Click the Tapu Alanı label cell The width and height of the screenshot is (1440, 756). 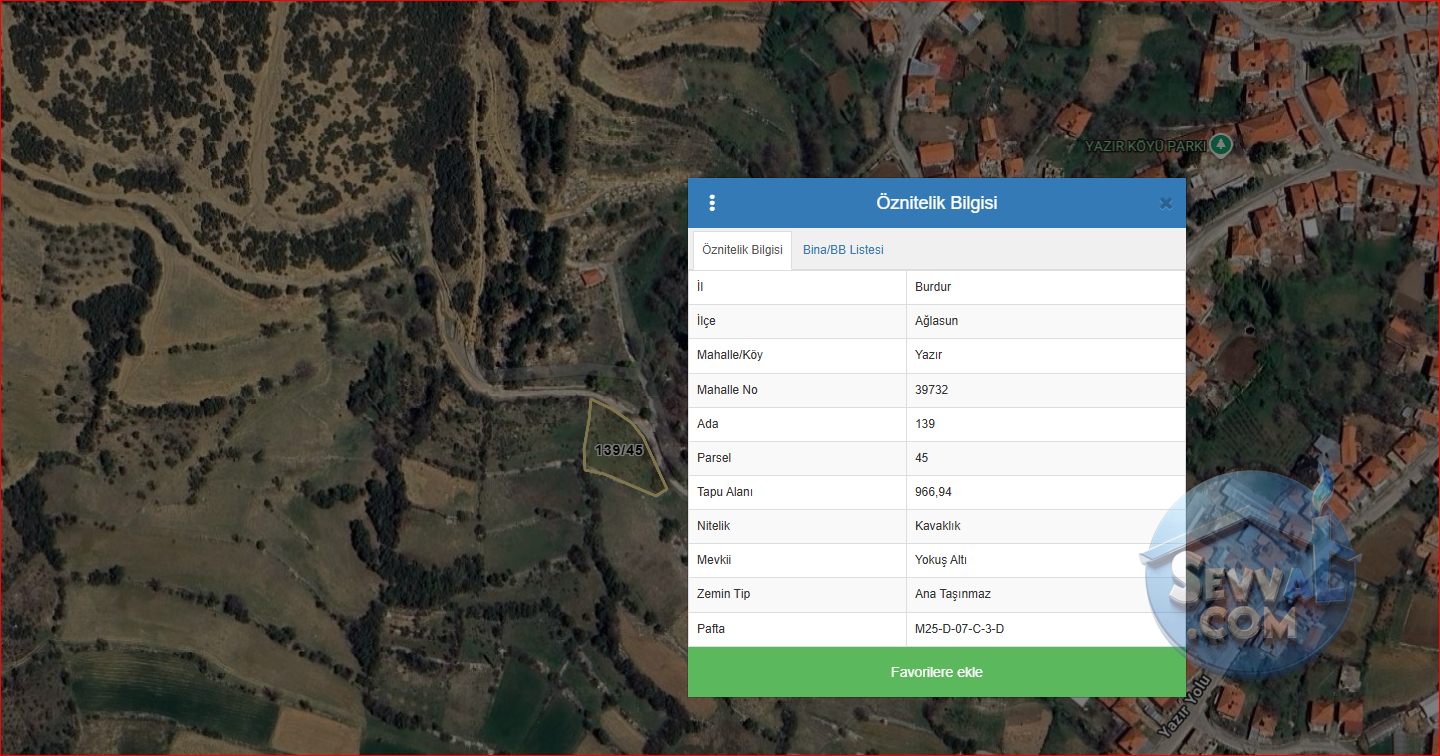point(797,492)
